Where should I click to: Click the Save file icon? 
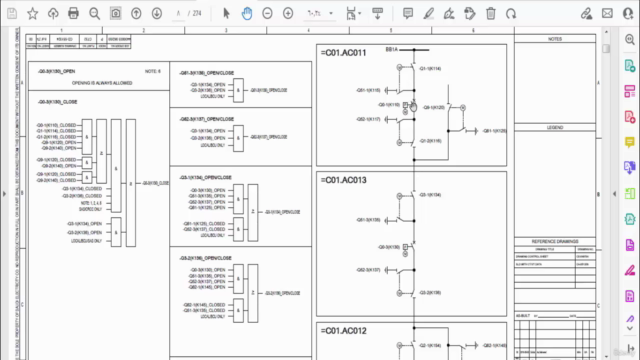point(12,13)
